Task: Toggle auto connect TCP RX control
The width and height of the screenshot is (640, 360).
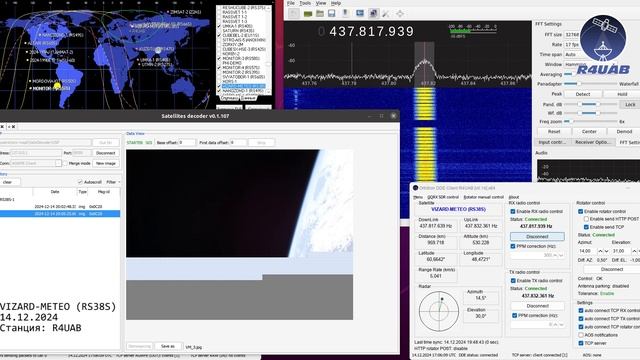Action: 580,311
